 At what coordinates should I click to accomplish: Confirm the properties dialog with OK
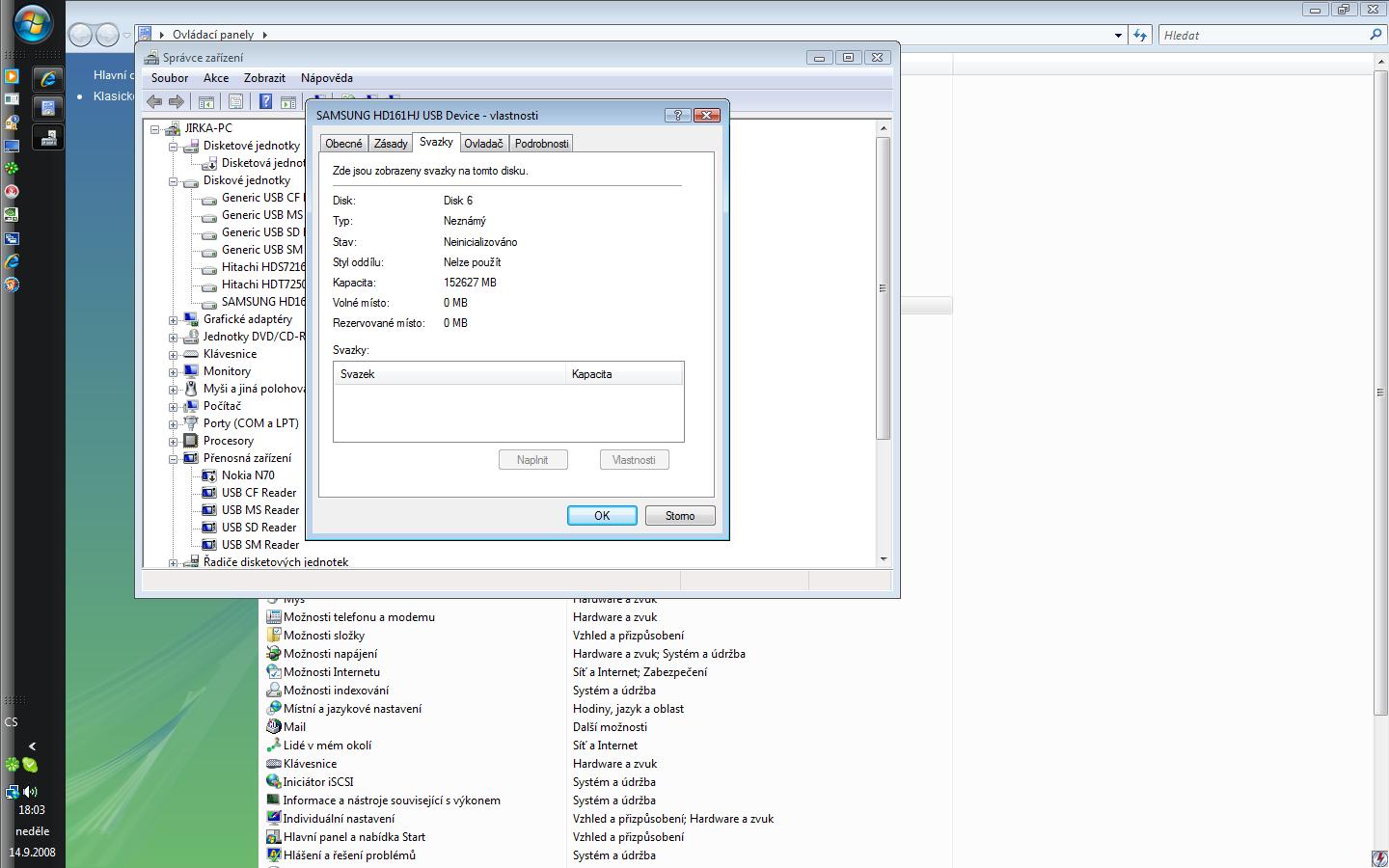point(602,516)
